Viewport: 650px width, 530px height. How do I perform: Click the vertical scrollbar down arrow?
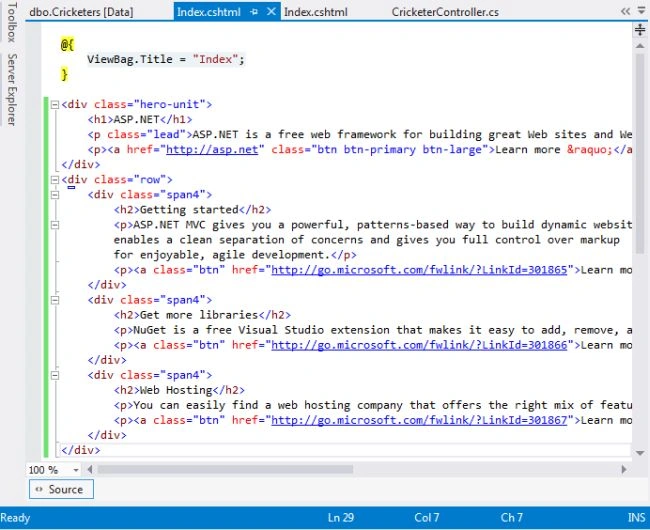[x=640, y=453]
